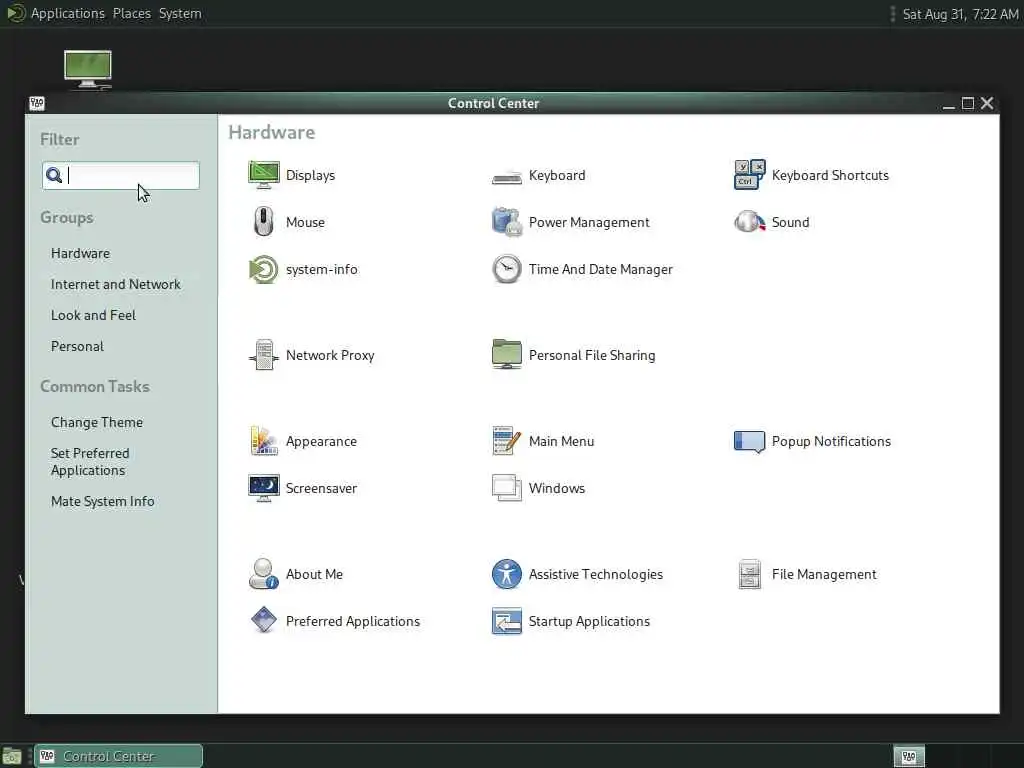Open the Network Proxy icon
Screen dimensions: 1024x768
click(x=264, y=355)
